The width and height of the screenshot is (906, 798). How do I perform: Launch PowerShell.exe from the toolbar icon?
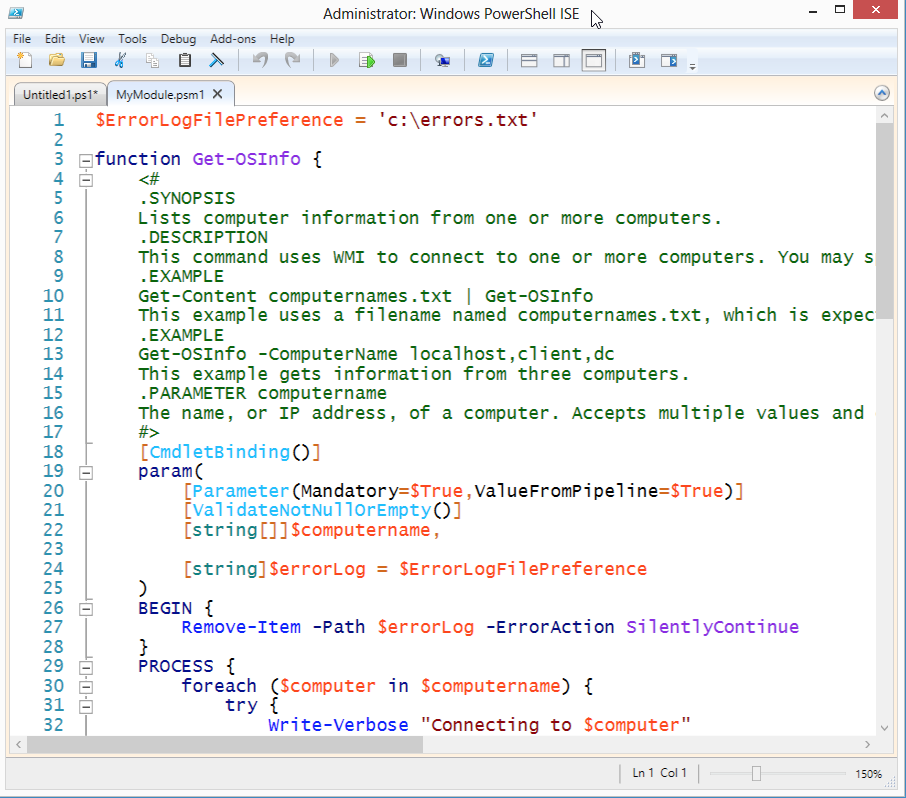click(x=485, y=61)
